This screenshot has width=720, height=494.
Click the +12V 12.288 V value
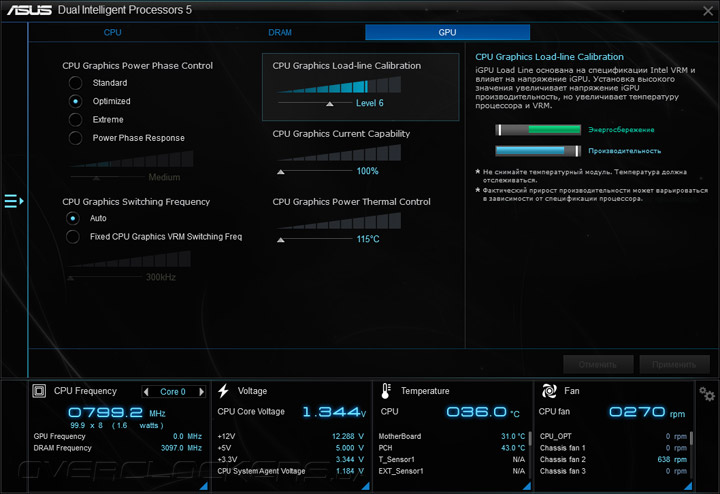pyautogui.click(x=348, y=436)
